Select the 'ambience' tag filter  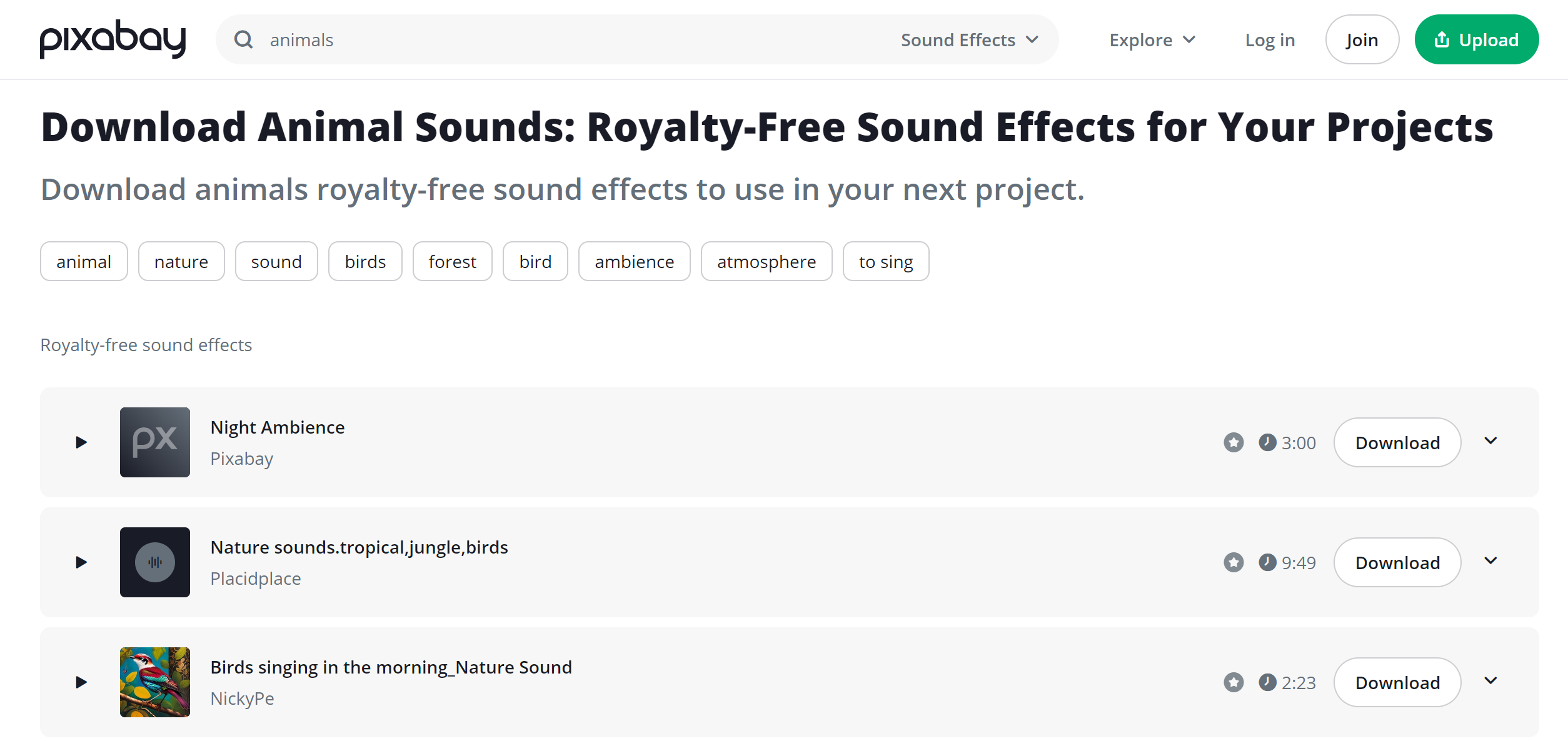(634, 262)
